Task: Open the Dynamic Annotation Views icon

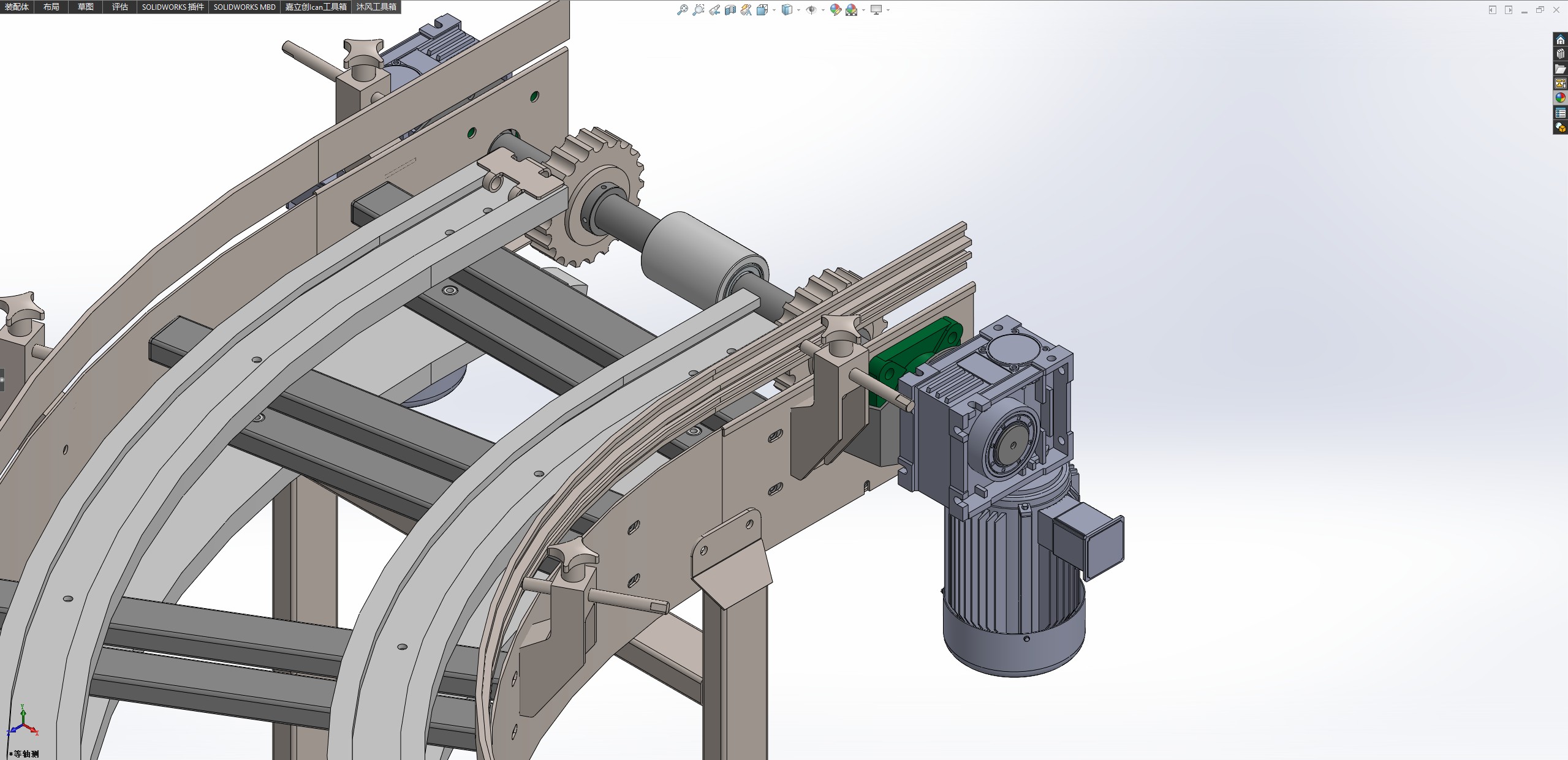Action: 746,10
